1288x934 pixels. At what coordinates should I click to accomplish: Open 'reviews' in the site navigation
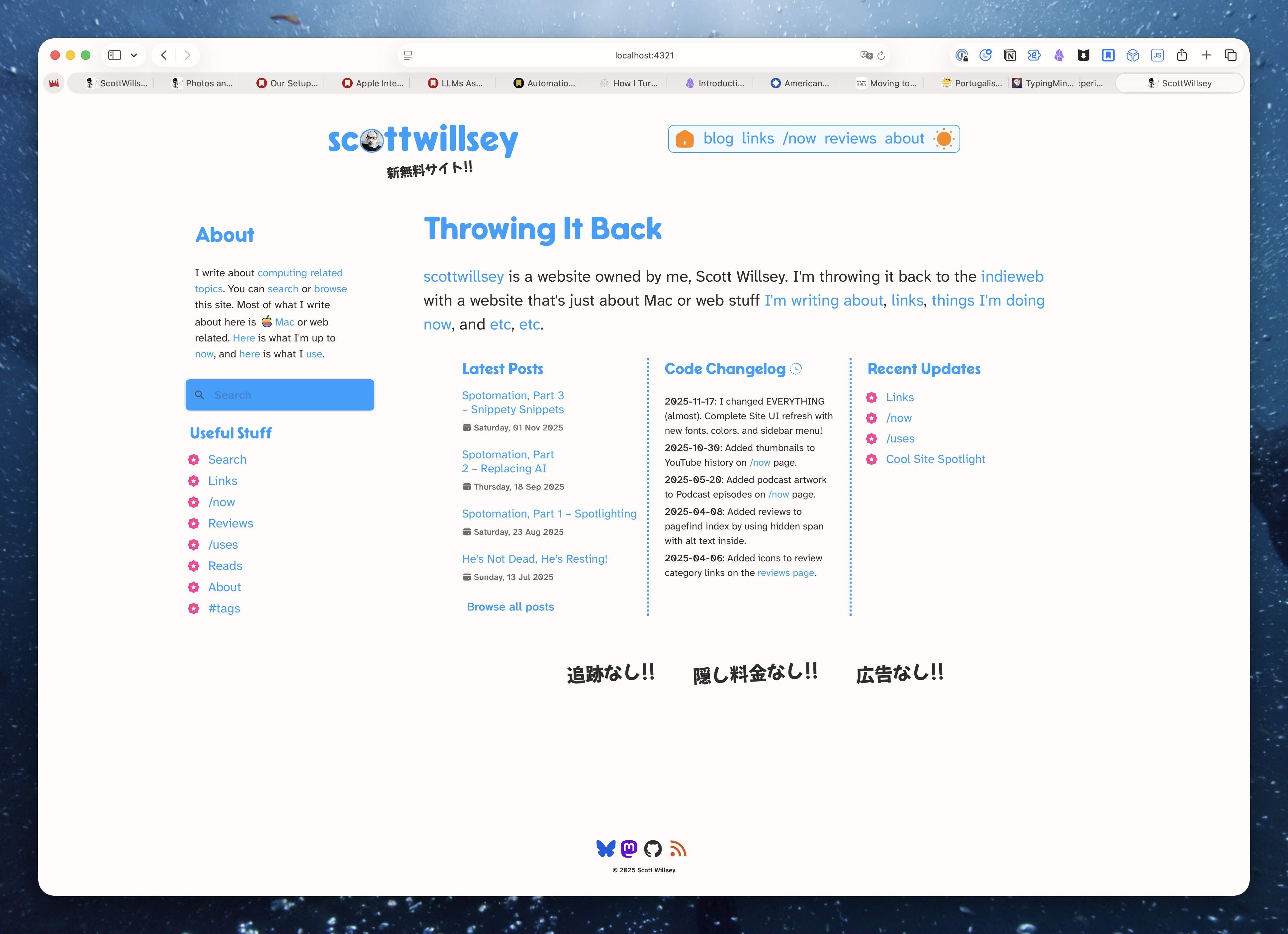pyautogui.click(x=850, y=139)
